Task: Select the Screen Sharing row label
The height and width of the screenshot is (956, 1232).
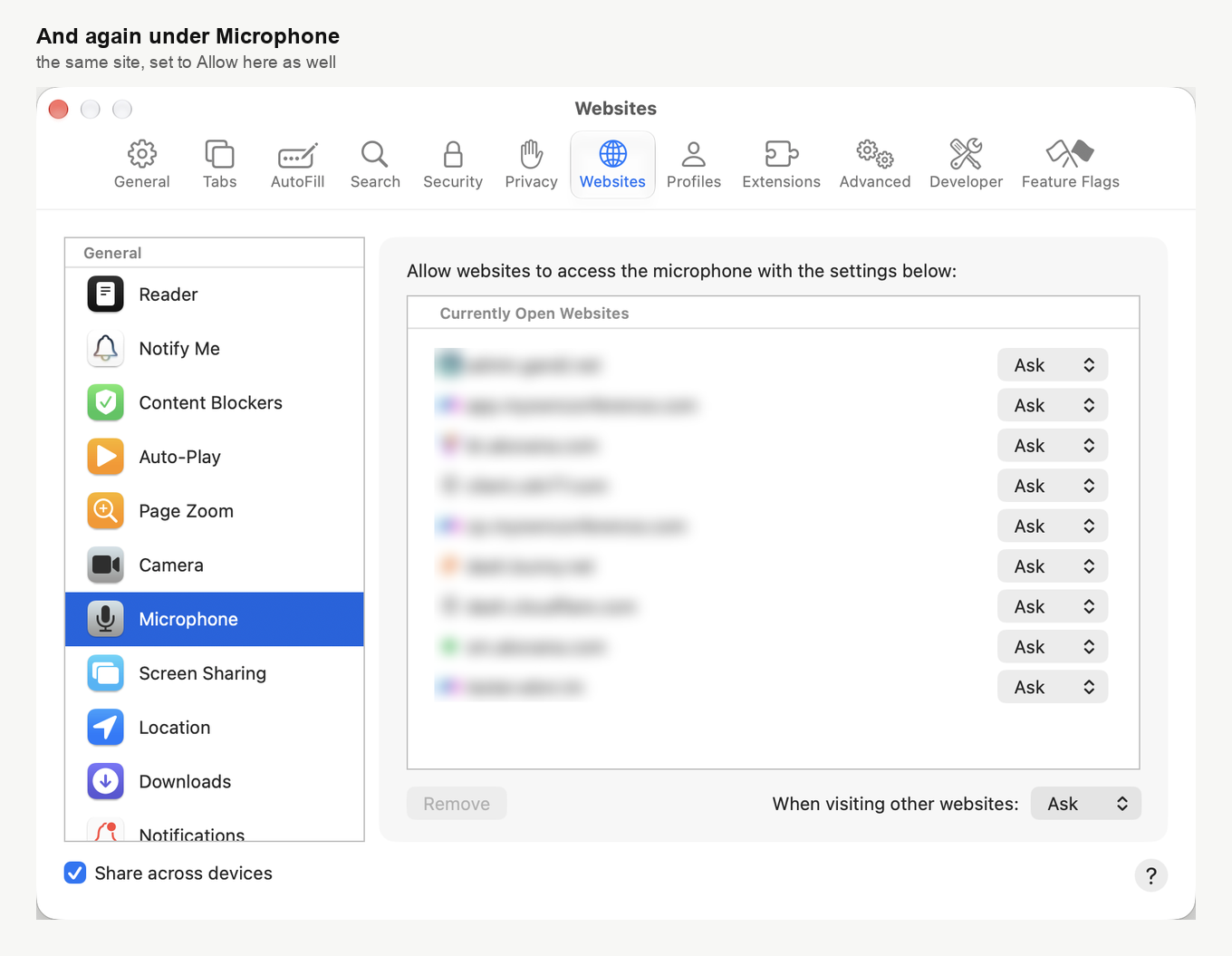Action: [x=203, y=673]
